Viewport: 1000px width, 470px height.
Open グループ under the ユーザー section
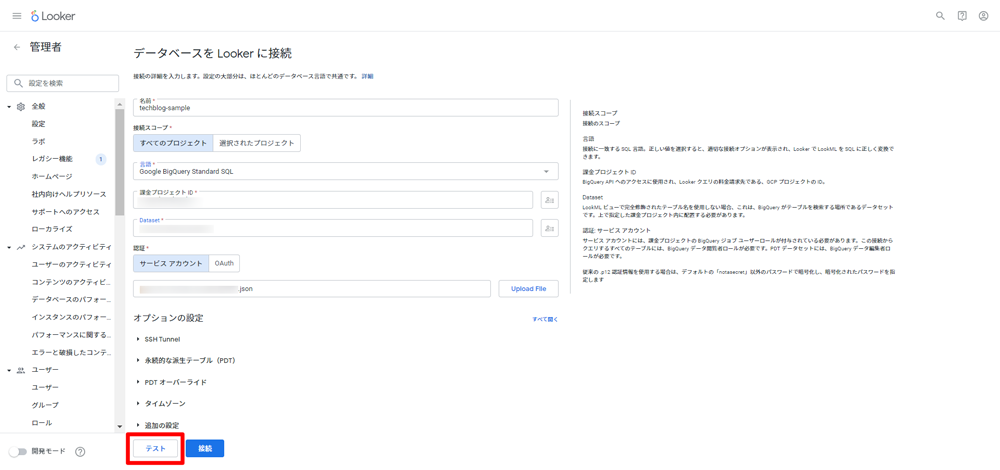point(45,405)
